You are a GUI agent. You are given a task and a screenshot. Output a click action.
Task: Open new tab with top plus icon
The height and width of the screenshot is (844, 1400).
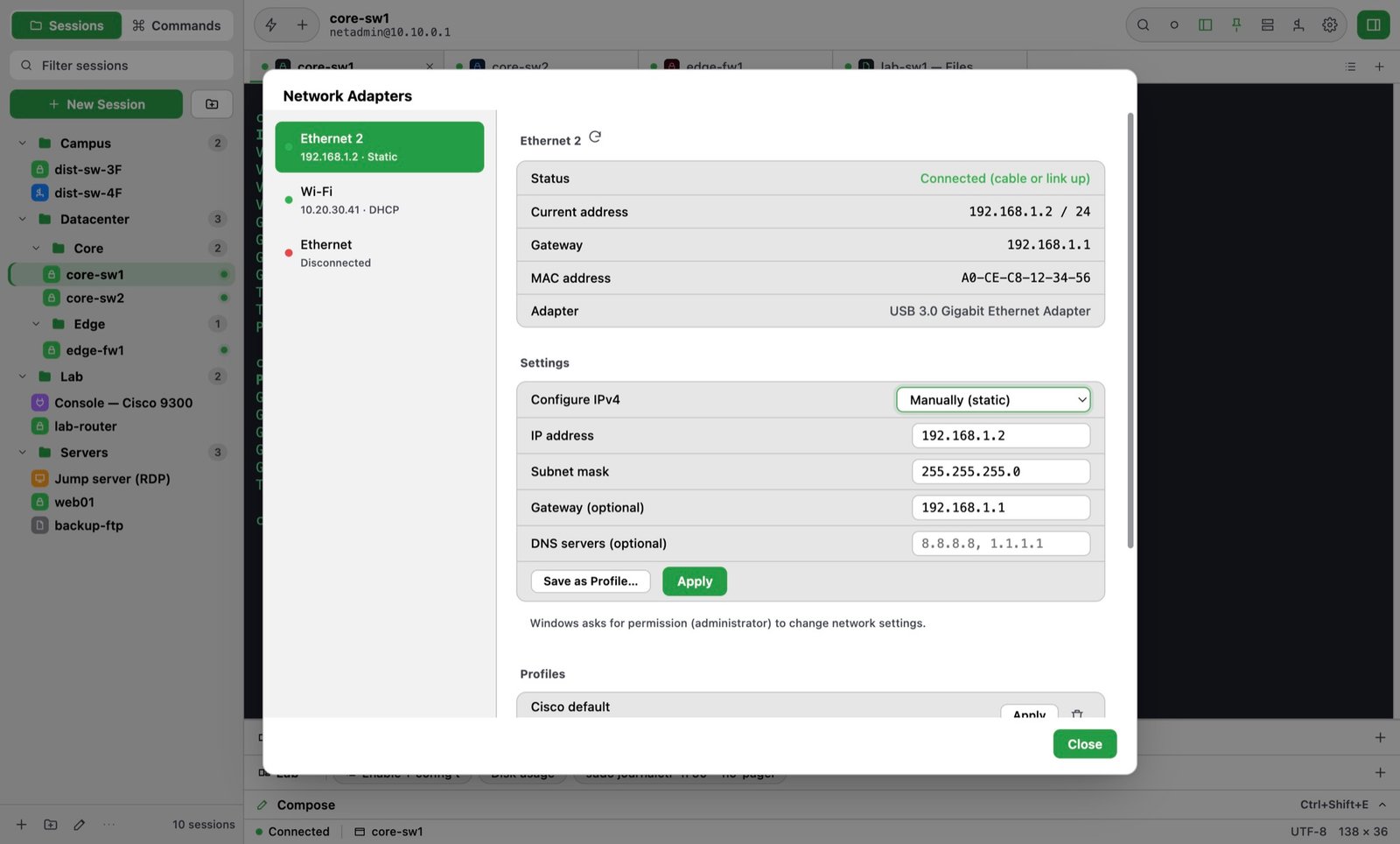[x=302, y=25]
